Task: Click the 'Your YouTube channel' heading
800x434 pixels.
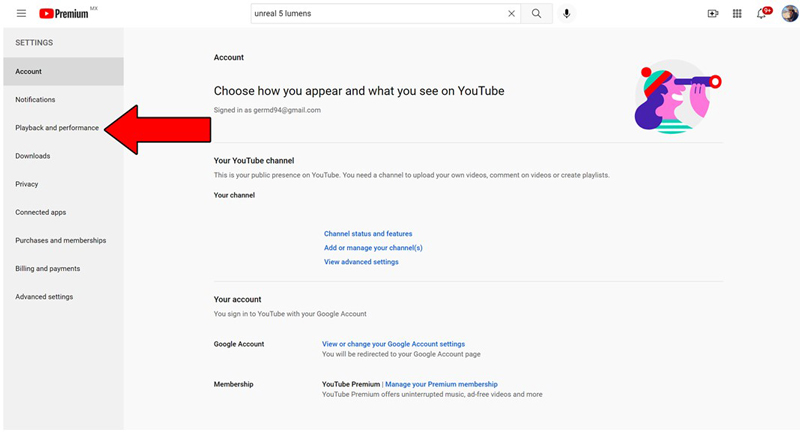Action: [x=254, y=161]
